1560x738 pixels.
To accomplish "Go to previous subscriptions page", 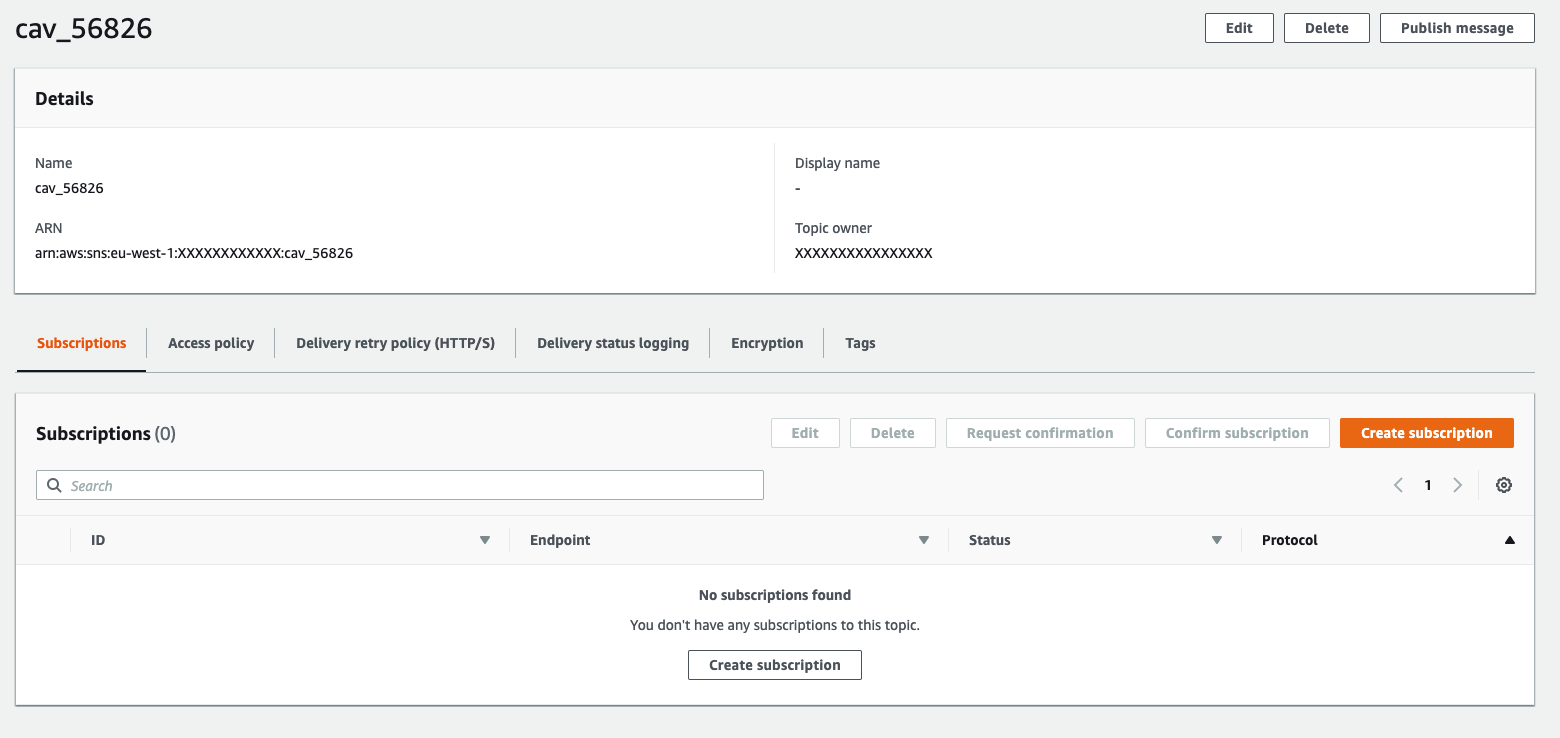I will [1398, 485].
